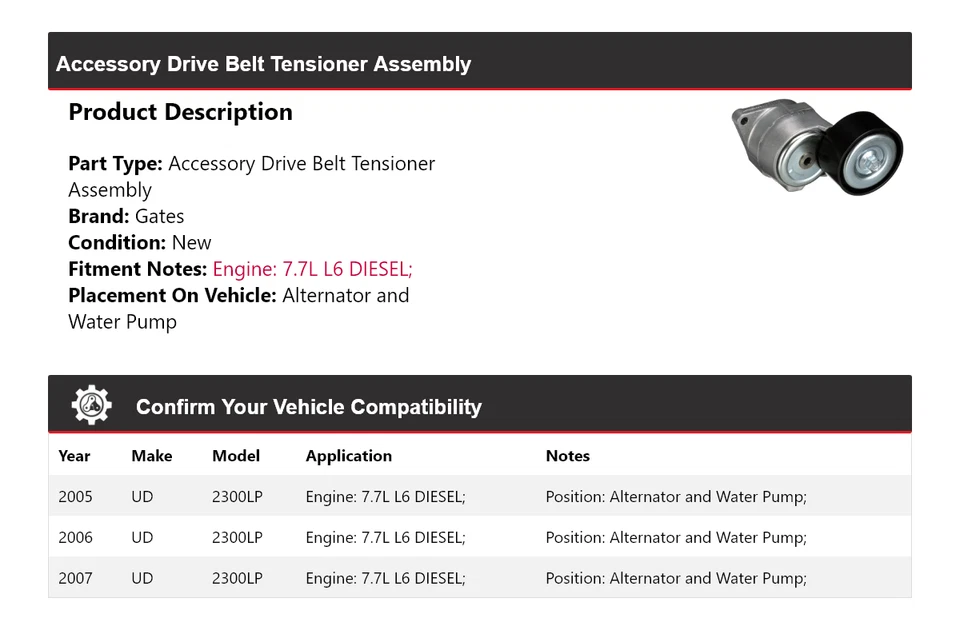The image size is (960, 630).
Task: Select the 2007 year row cell
Action: point(75,578)
